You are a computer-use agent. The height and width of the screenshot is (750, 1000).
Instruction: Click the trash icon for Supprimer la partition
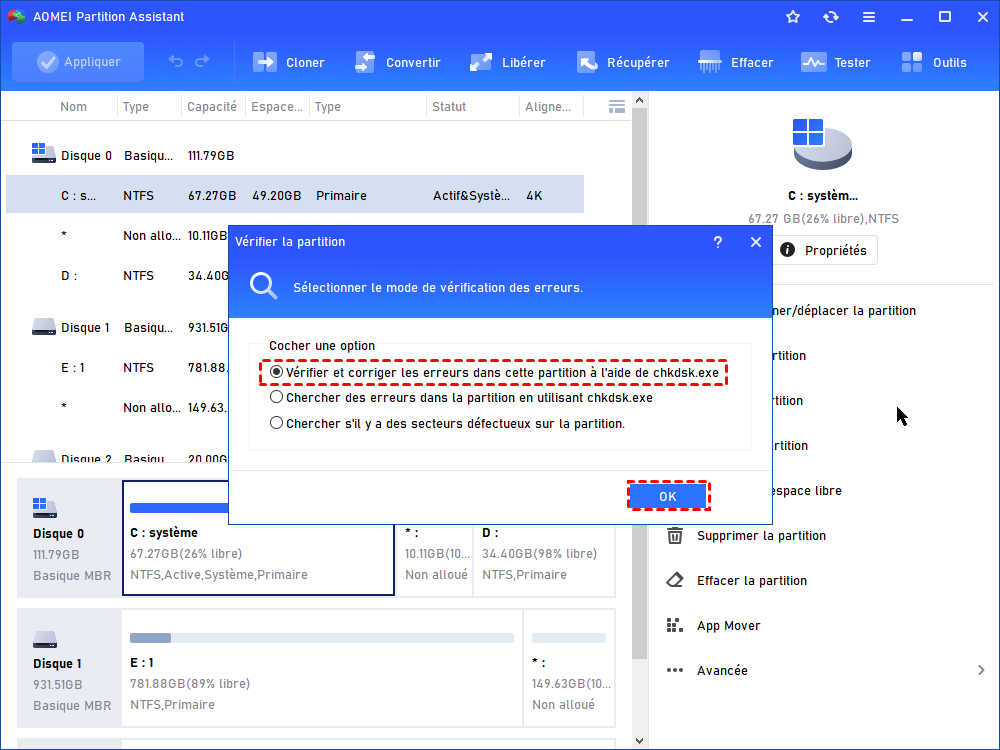click(675, 536)
